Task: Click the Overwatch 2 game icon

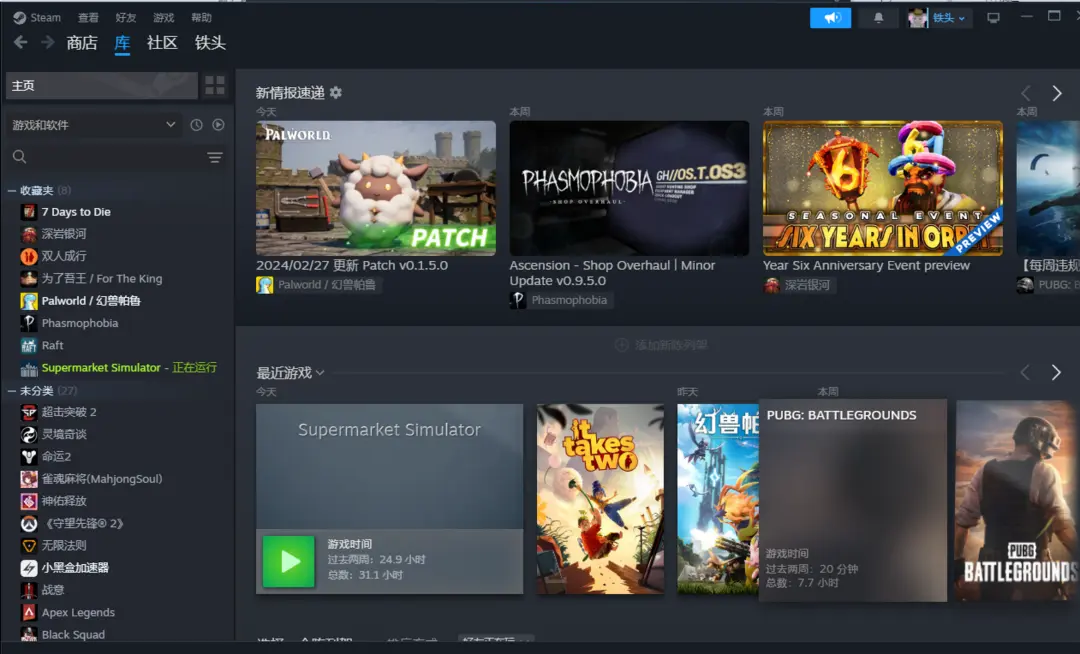Action: (29, 523)
